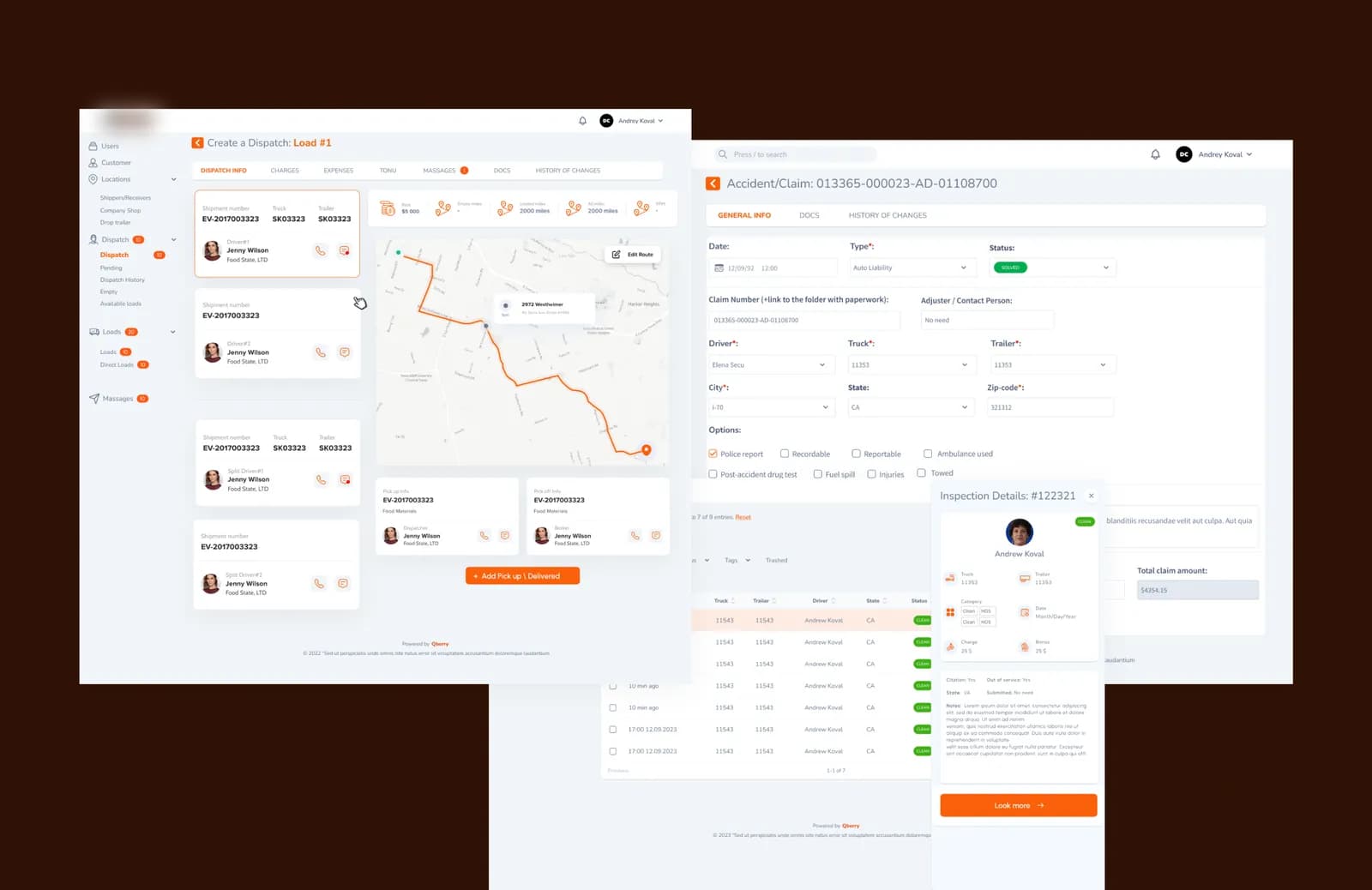Expand the Locations section in sidebar
Image resolution: width=1372 pixels, height=890 pixels.
173,179
